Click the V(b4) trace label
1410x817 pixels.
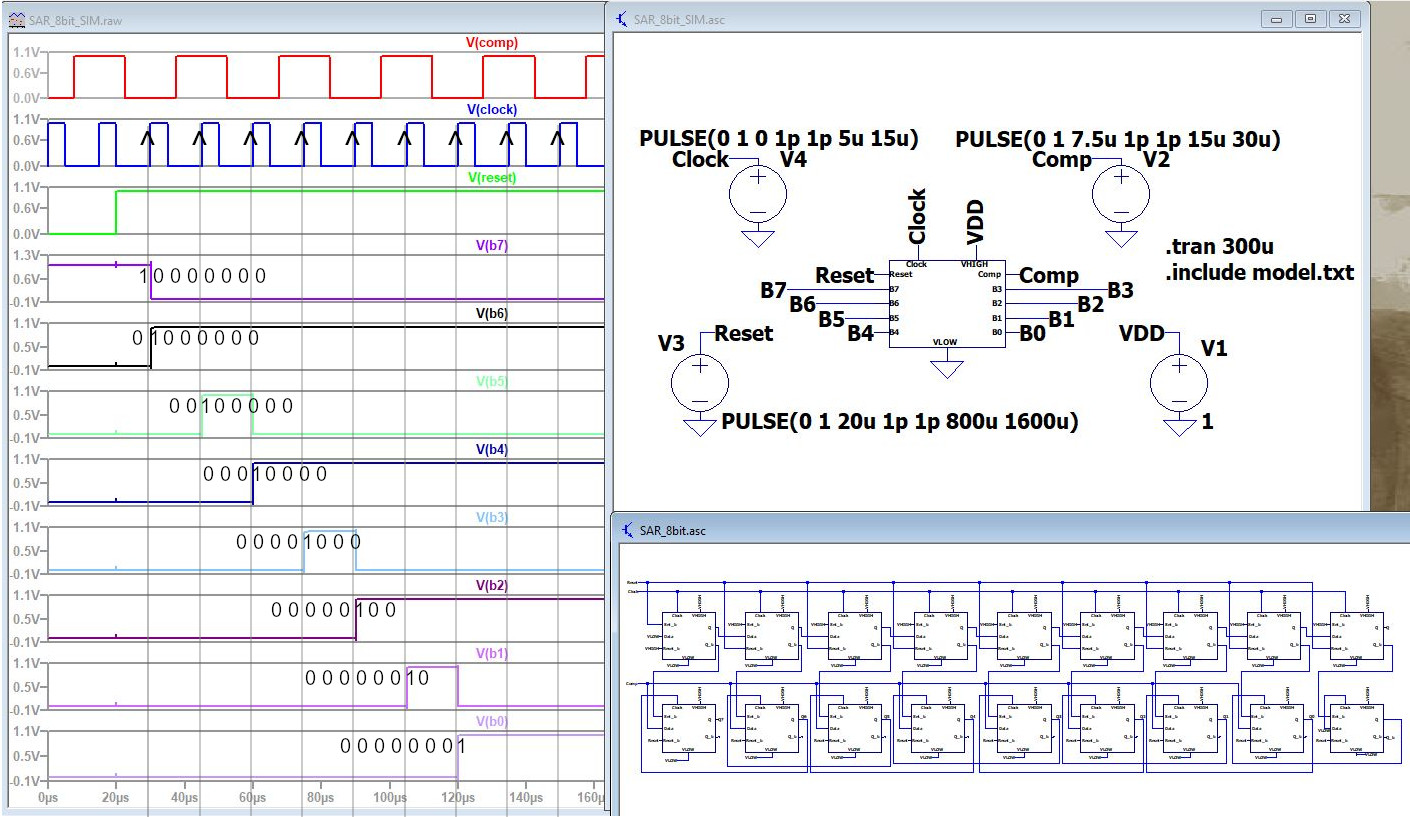click(491, 449)
